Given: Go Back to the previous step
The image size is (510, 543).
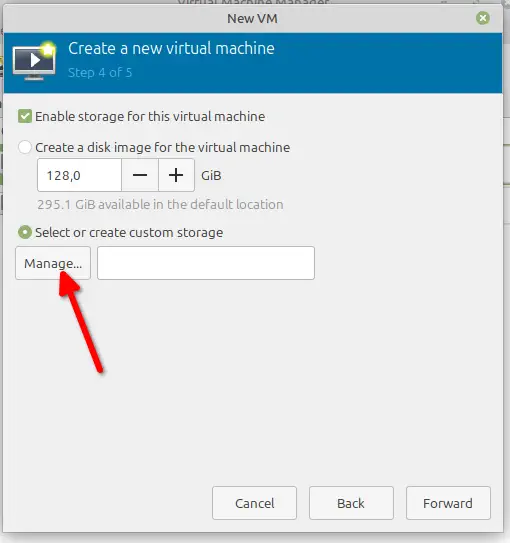Looking at the screenshot, I should (x=351, y=503).
